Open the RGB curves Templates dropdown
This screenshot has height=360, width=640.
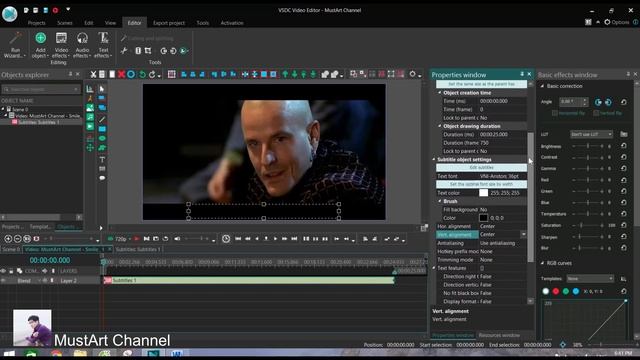point(590,278)
